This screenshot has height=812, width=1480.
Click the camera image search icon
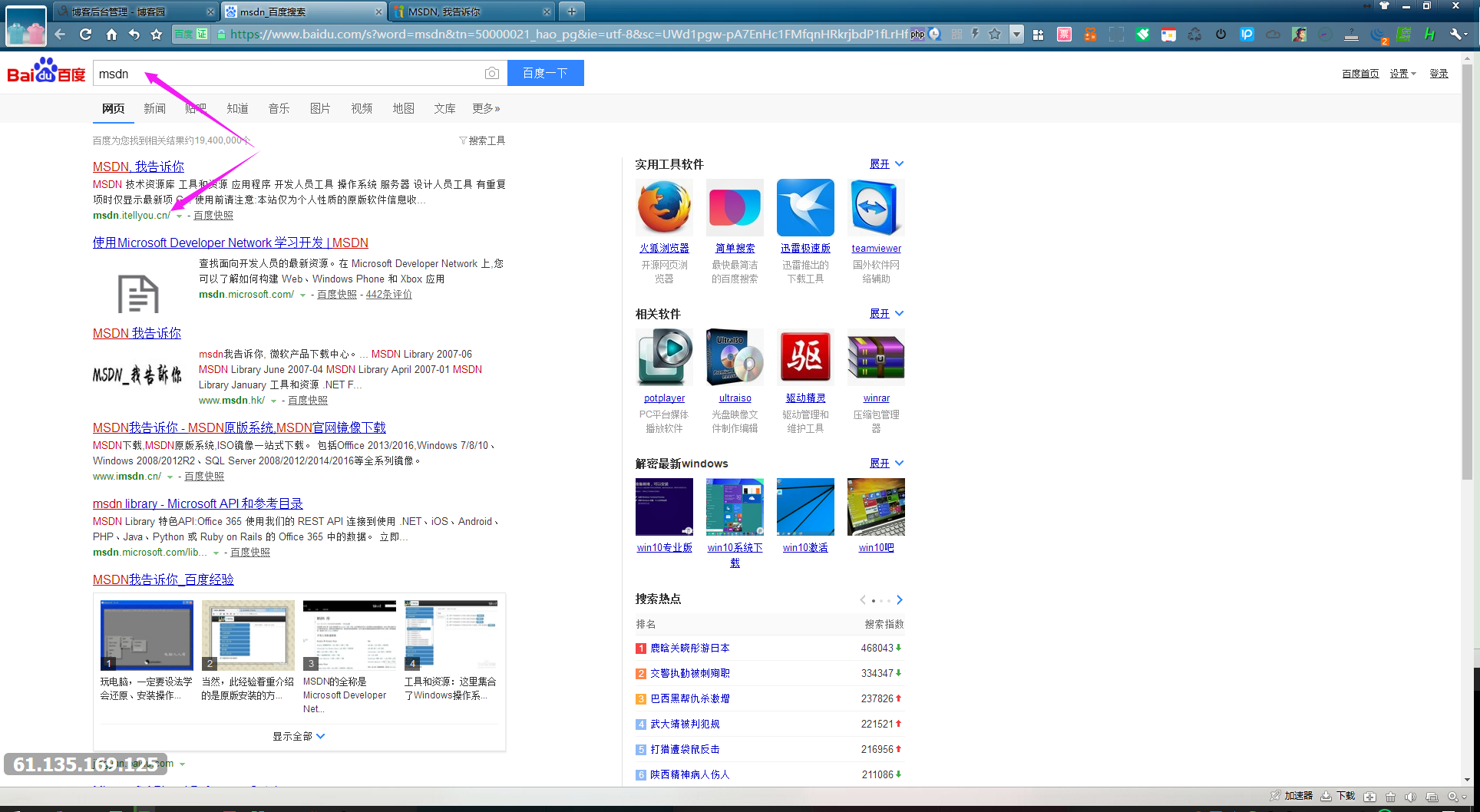pos(492,73)
